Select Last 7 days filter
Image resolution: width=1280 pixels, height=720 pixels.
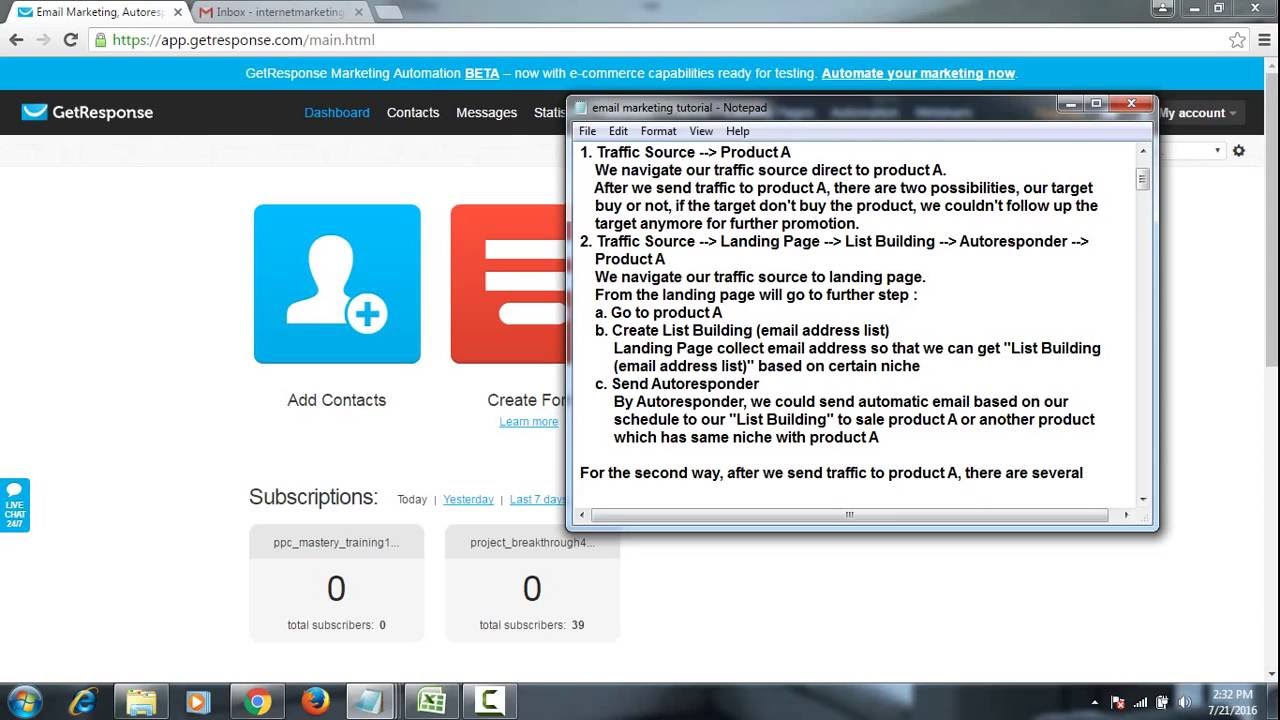click(x=538, y=499)
